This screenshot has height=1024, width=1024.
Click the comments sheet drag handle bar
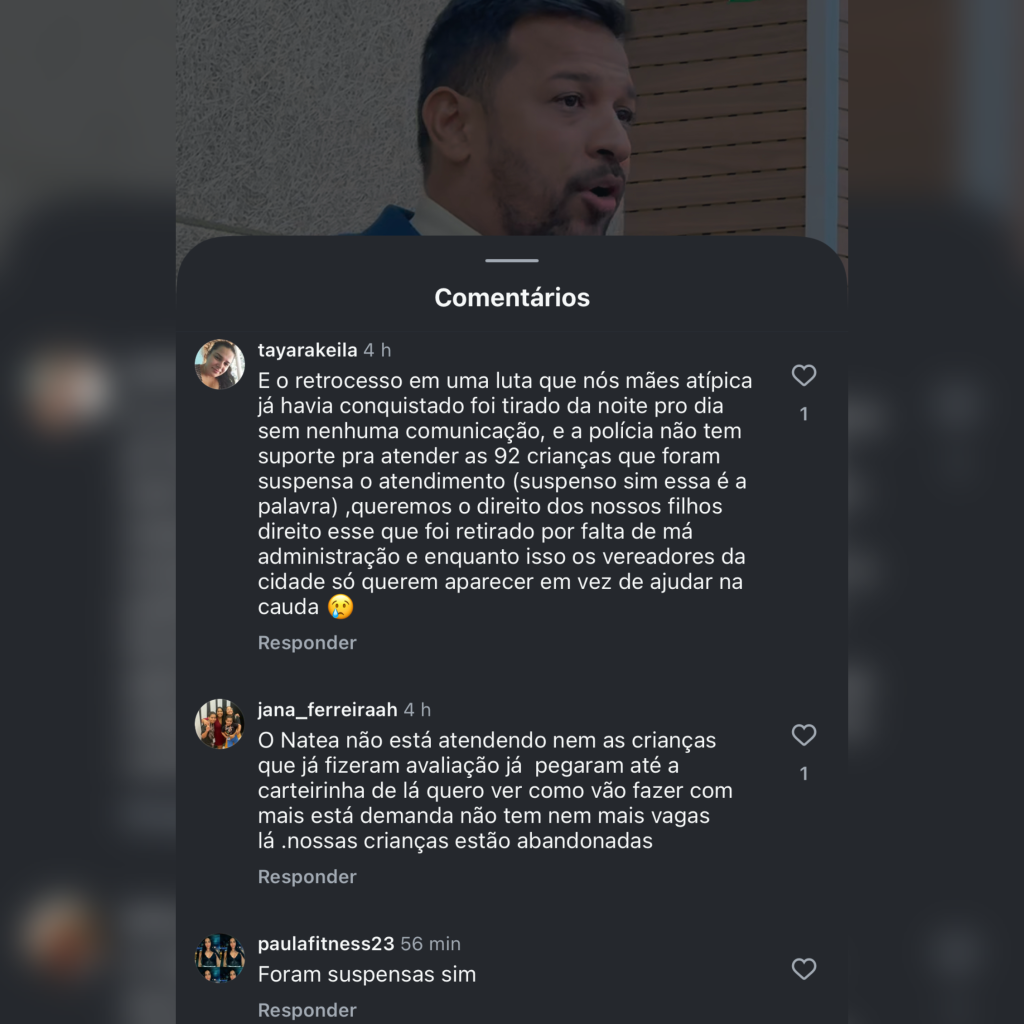coord(512,261)
